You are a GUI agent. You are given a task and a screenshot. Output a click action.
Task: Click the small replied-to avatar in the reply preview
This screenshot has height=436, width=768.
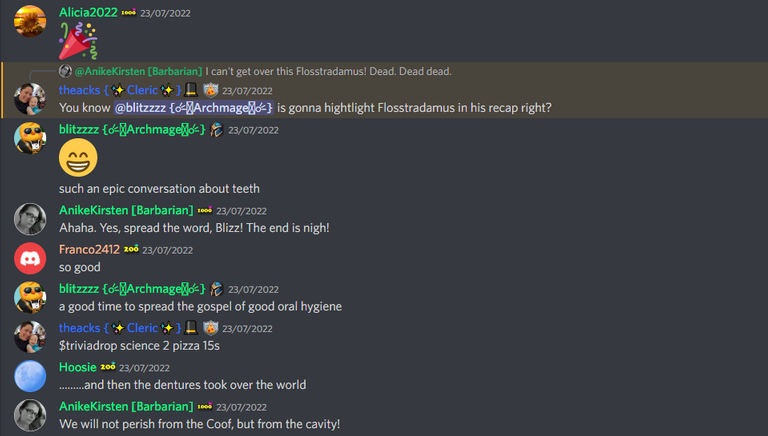pyautogui.click(x=65, y=71)
